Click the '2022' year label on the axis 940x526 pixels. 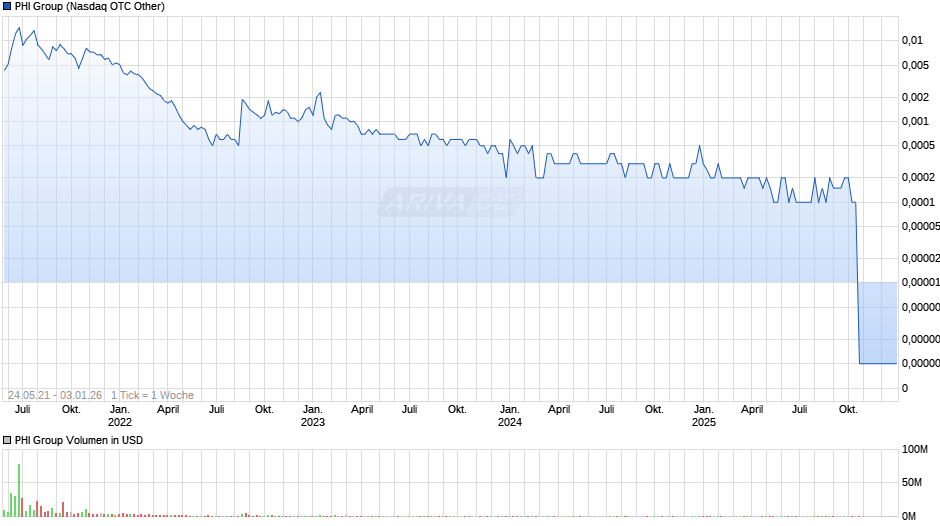click(x=120, y=422)
